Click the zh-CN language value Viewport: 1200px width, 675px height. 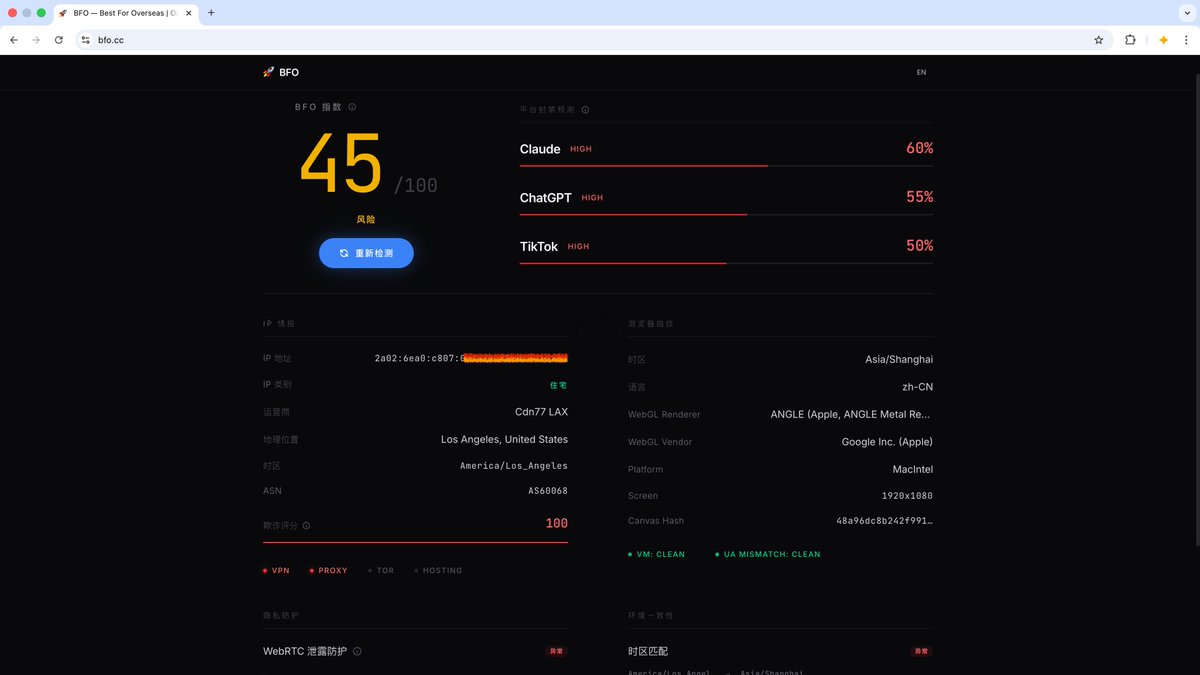pyautogui.click(x=917, y=386)
